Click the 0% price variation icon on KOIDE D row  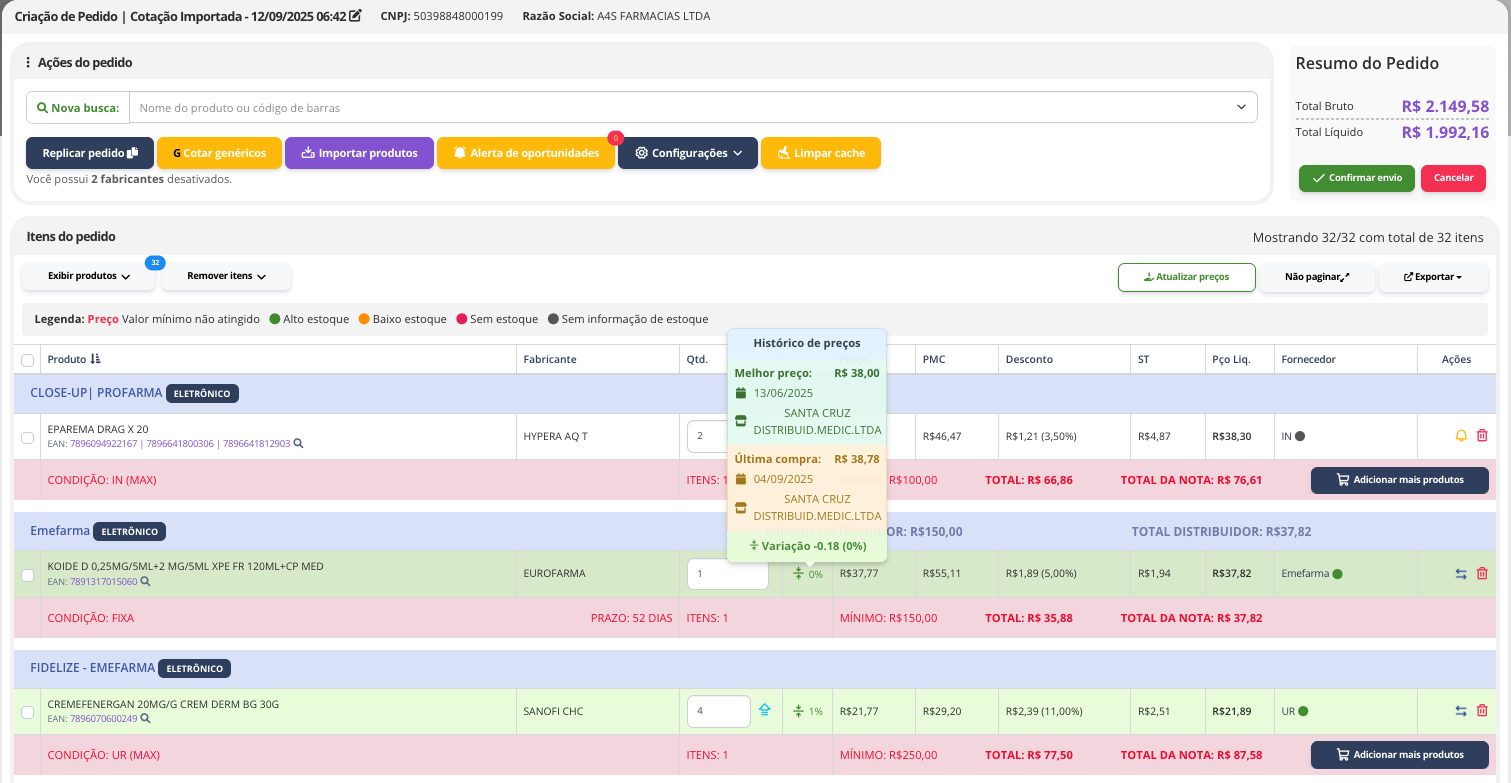(x=798, y=574)
